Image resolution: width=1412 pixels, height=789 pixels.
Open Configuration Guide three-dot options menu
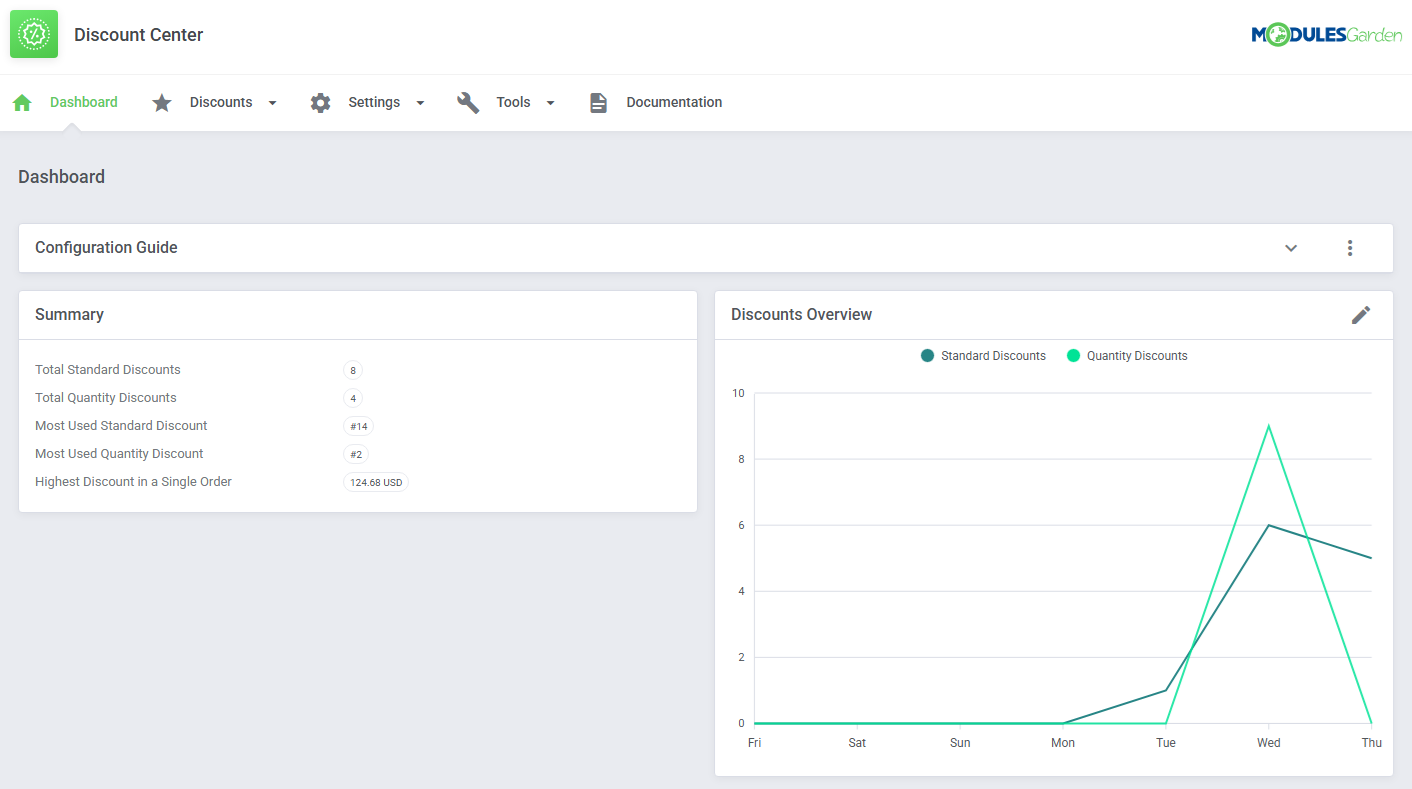point(1350,248)
